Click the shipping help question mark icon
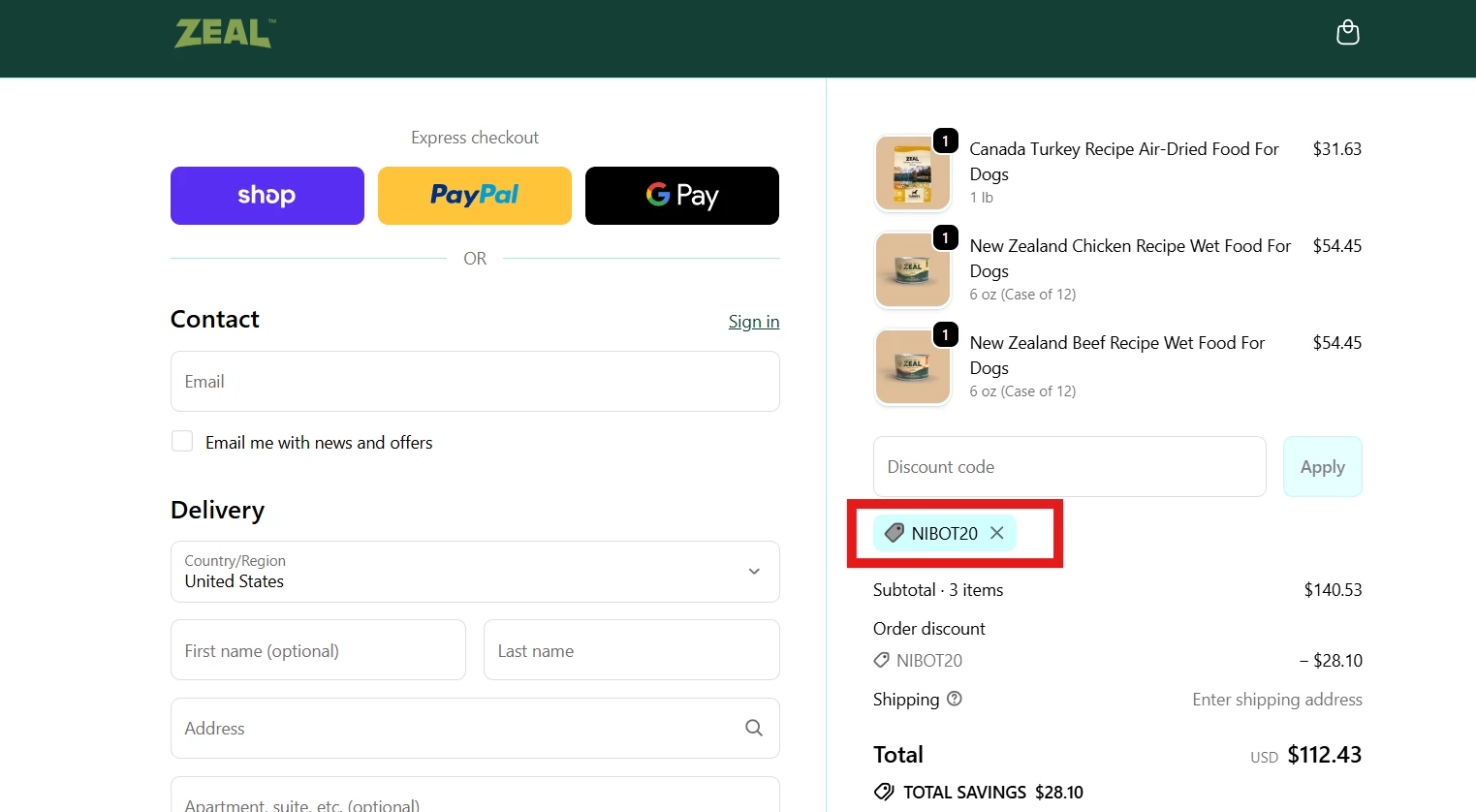 click(954, 699)
